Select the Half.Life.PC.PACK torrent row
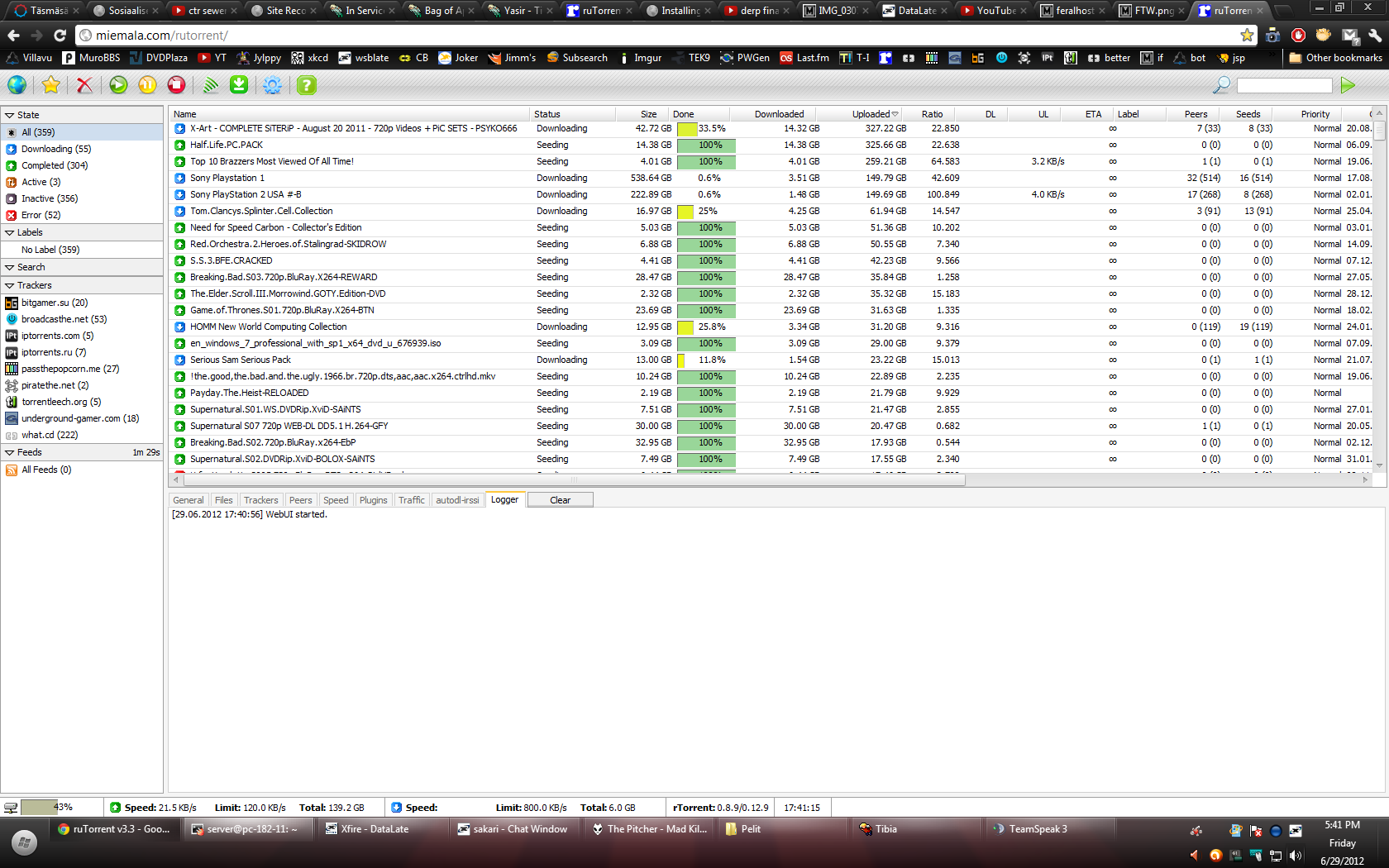1389x868 pixels. coord(772,145)
